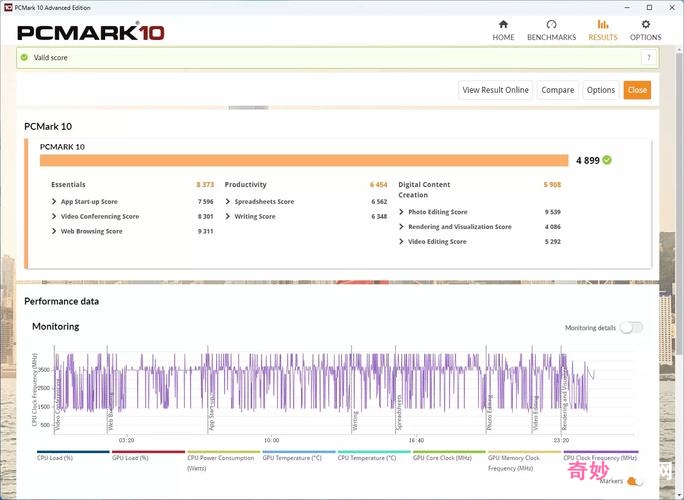Expand the Photo Editing Score row
This screenshot has width=684, height=500.
click(x=401, y=212)
